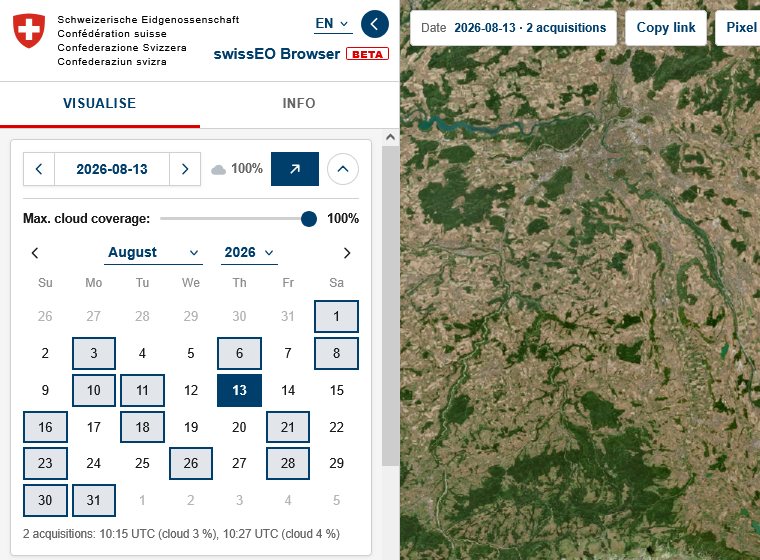Select August 31 in the calendar
The height and width of the screenshot is (560, 760).
pos(94,500)
